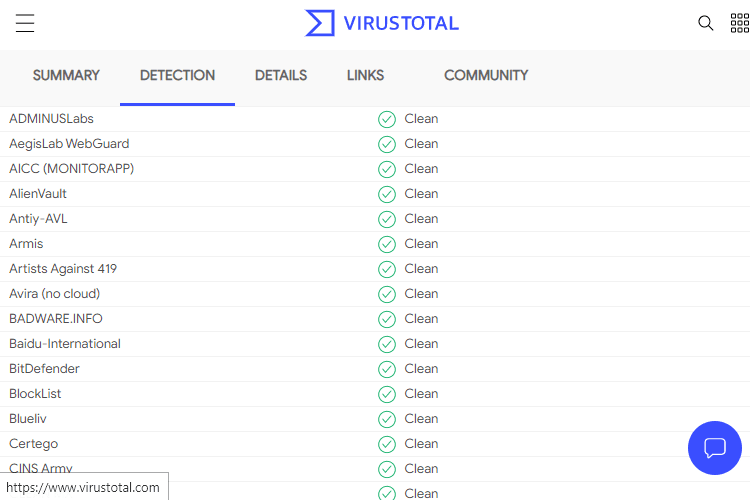The width and height of the screenshot is (750, 500).
Task: Open the hamburger navigation menu
Action: point(25,23)
